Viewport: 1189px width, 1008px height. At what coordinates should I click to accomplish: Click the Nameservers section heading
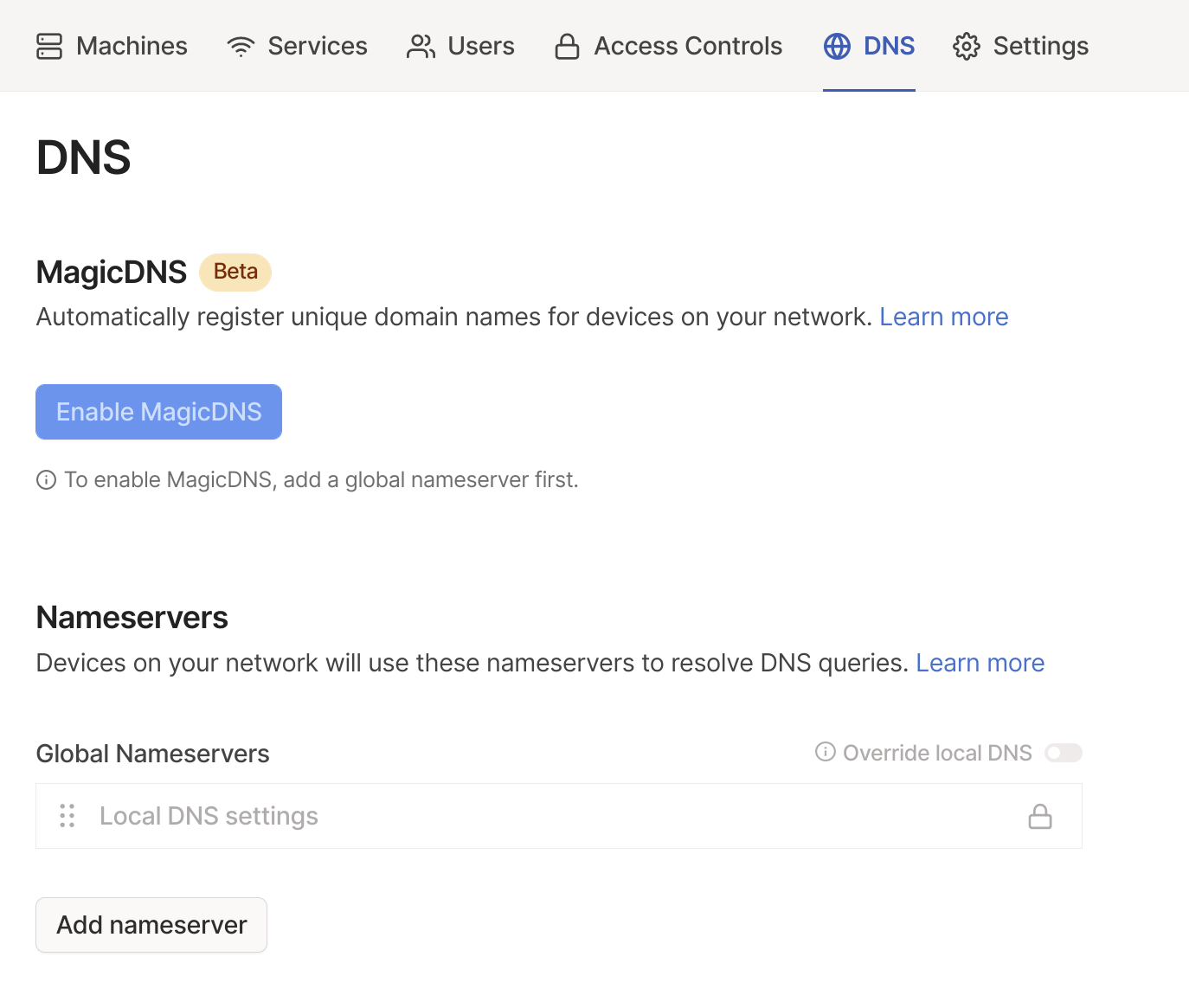click(132, 618)
